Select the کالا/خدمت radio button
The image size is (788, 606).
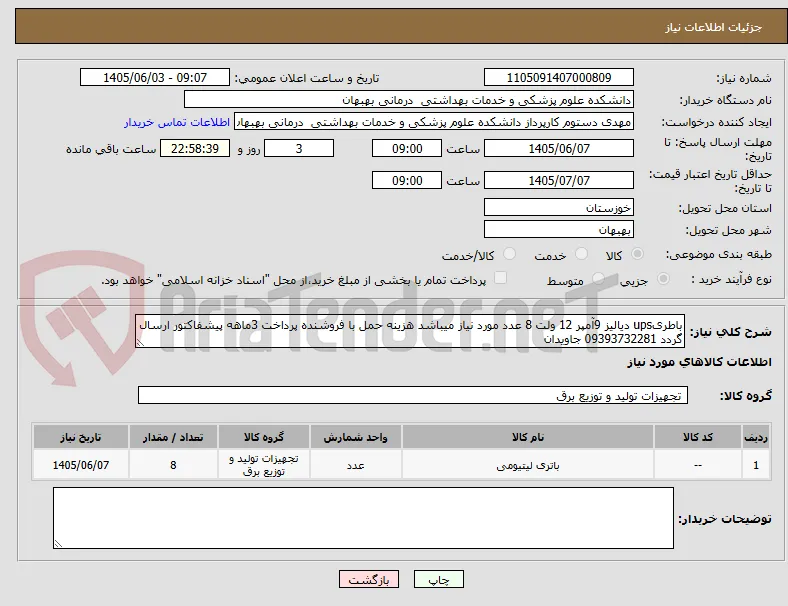point(510,254)
